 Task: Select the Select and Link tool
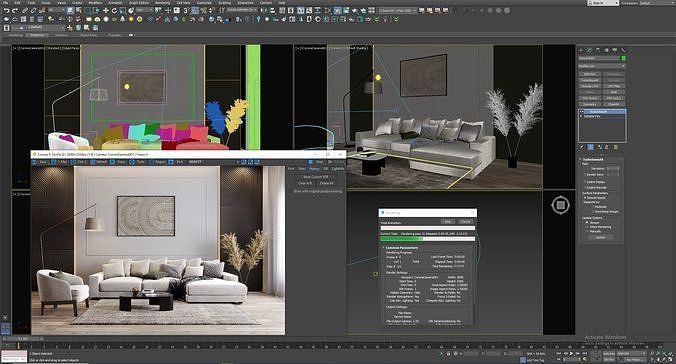coord(25,10)
